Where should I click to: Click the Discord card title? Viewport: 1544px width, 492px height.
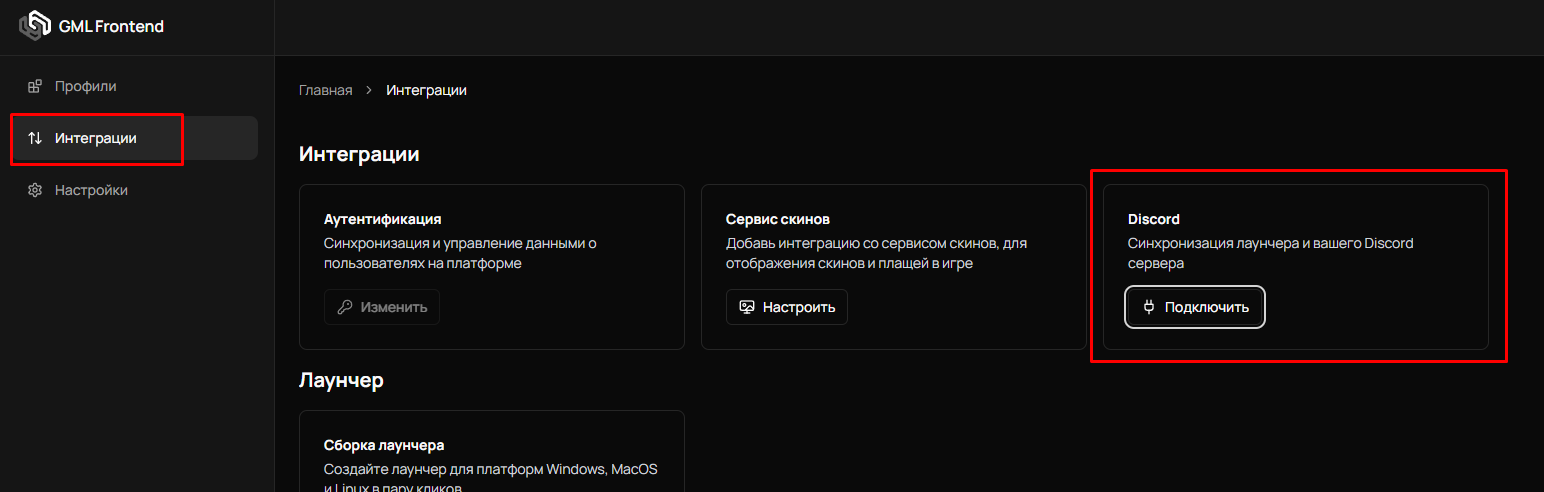(1153, 219)
